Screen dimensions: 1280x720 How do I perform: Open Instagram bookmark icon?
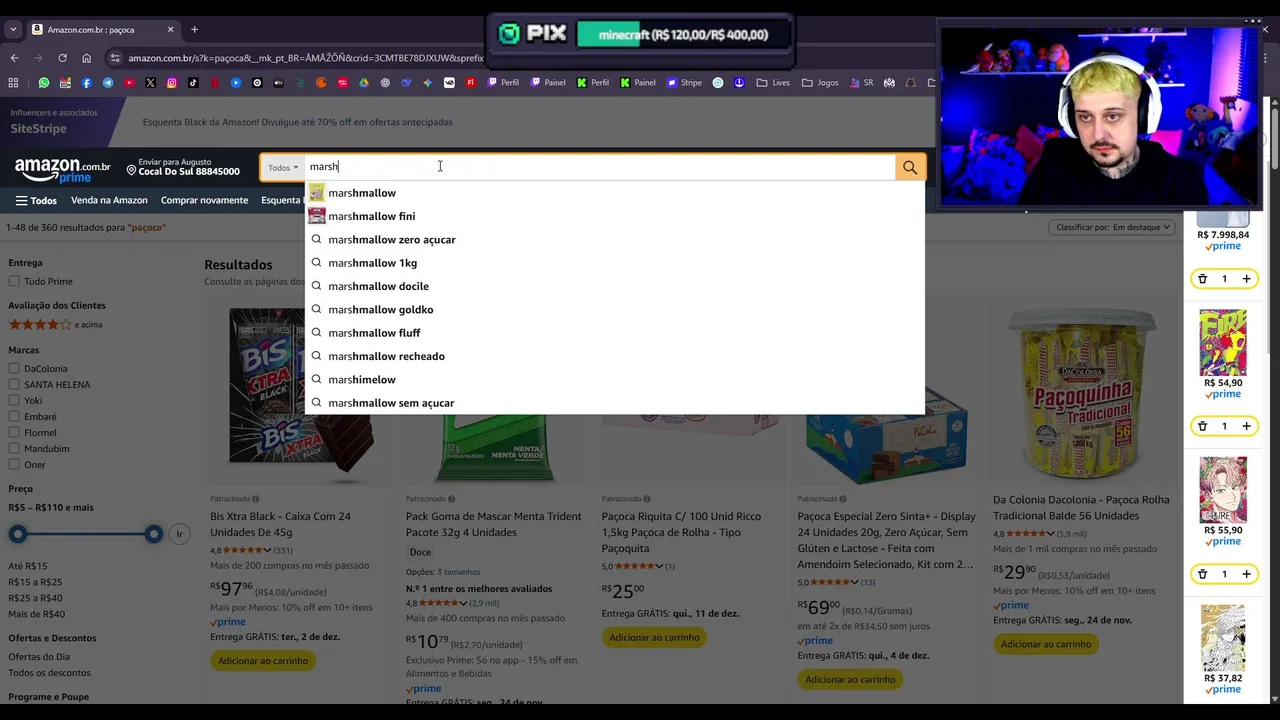pos(172,83)
